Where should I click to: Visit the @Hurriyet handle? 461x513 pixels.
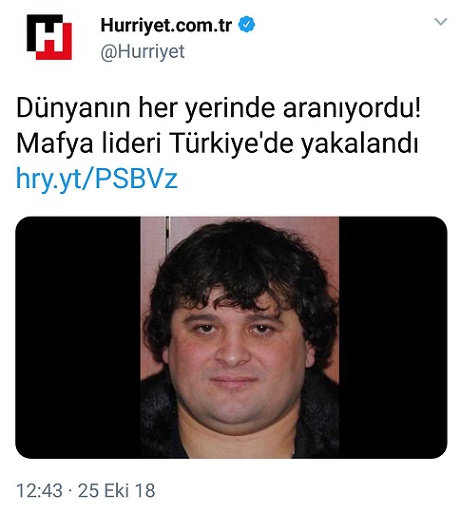tap(142, 52)
